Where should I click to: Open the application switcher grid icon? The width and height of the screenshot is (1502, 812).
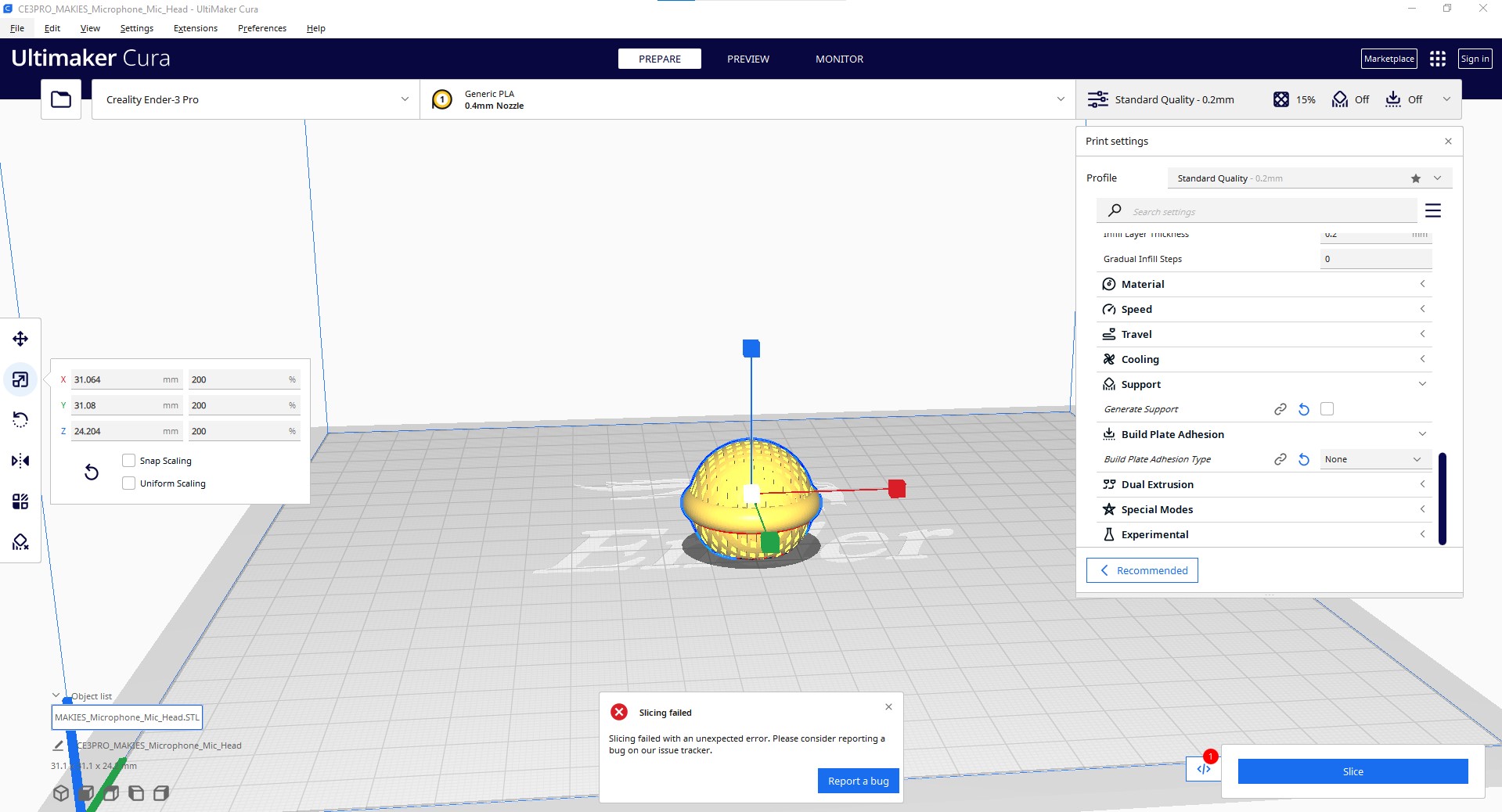[1438, 59]
